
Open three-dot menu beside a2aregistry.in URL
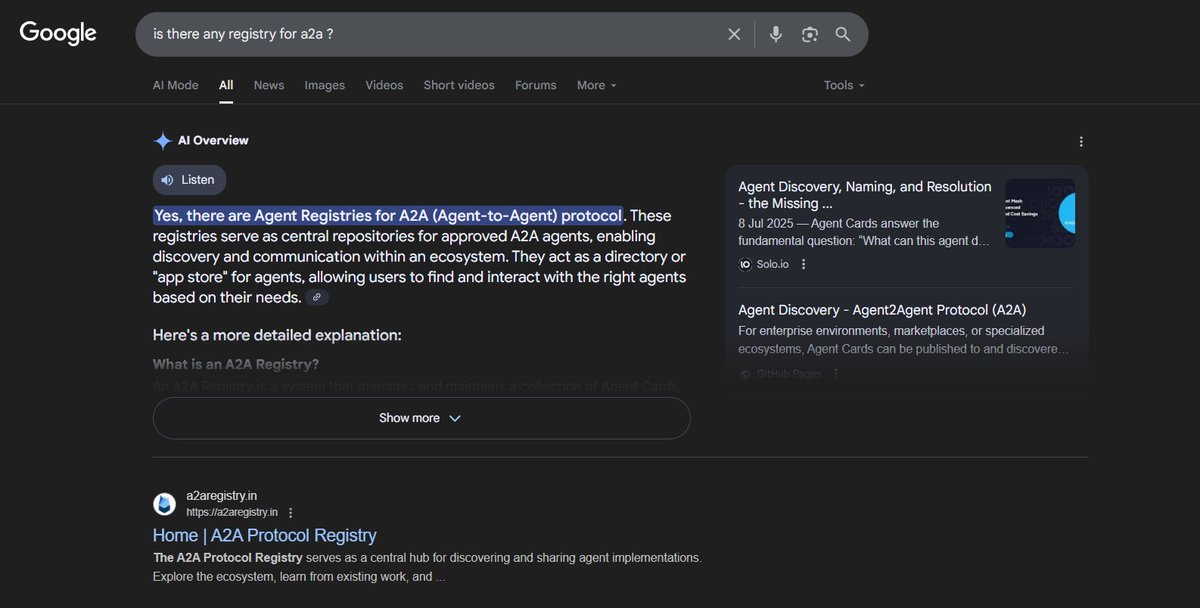[291, 512]
